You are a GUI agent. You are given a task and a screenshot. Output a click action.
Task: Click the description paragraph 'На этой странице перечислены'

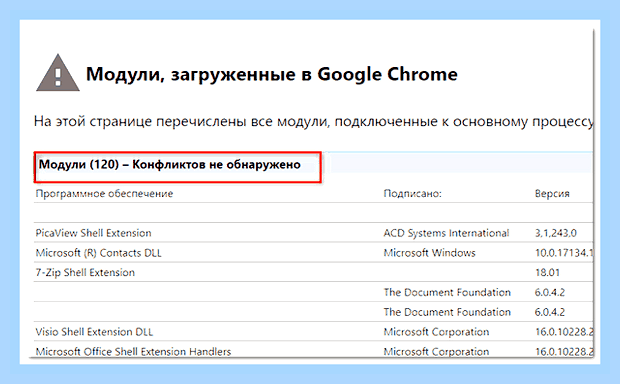(x=313, y=121)
